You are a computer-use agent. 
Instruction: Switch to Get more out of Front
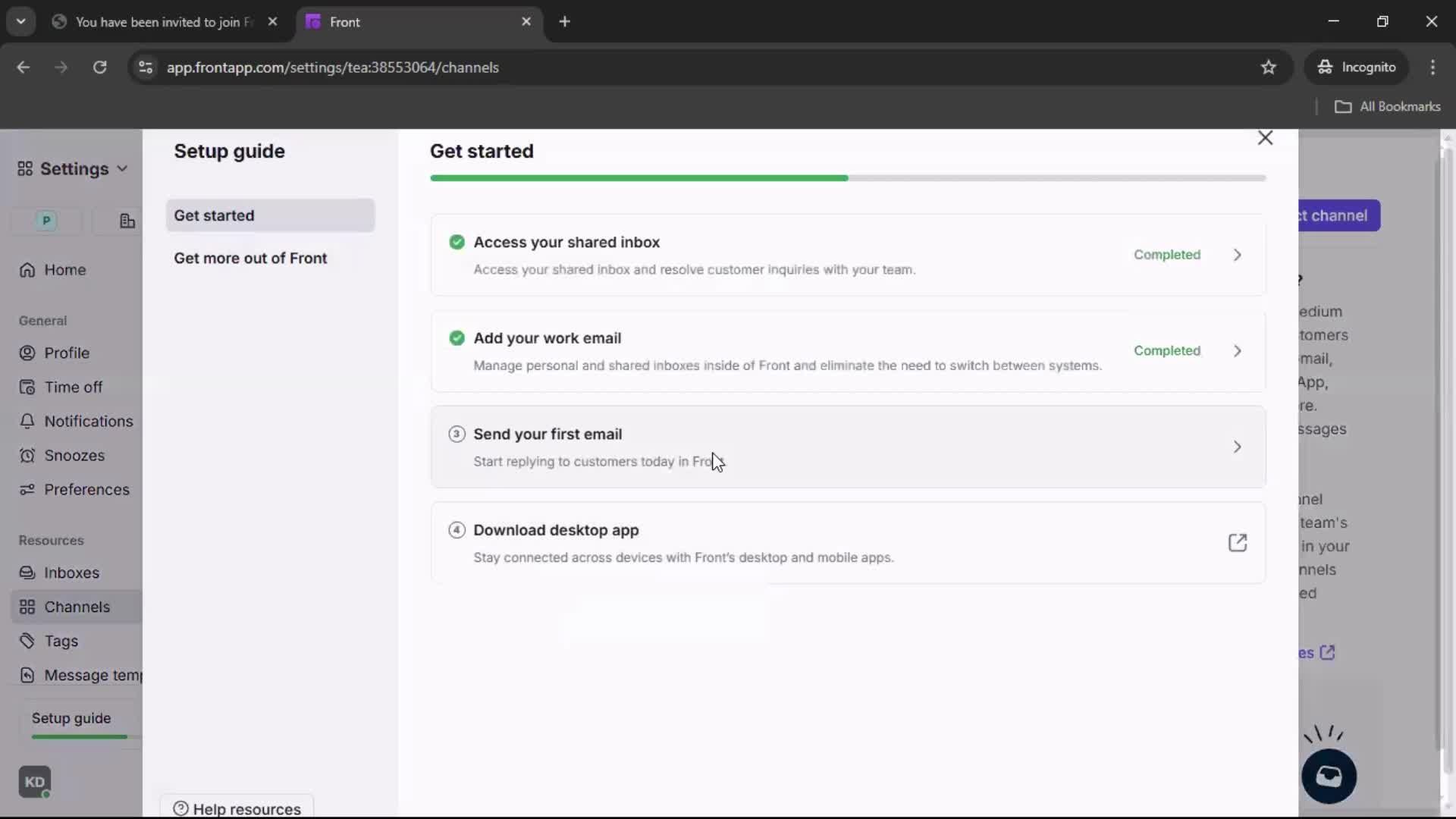(x=250, y=258)
